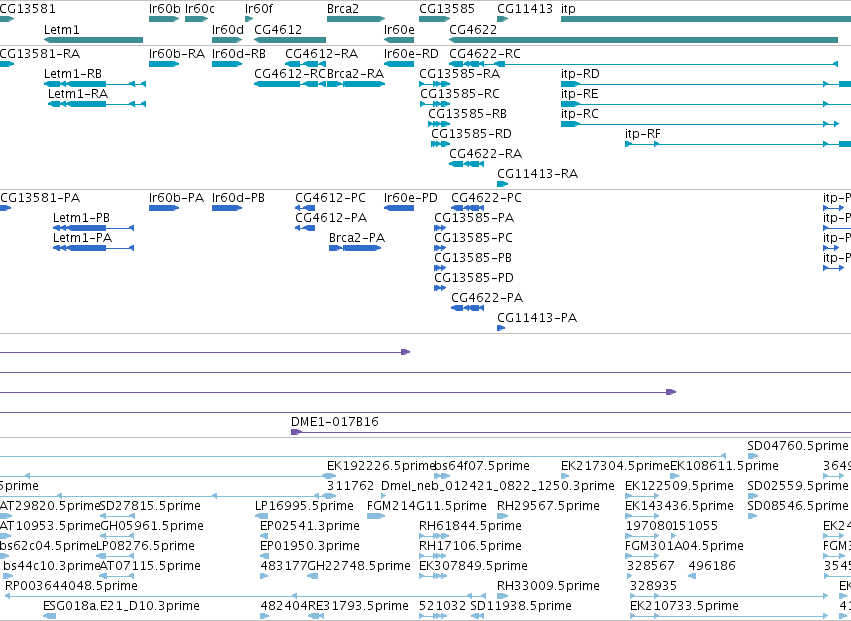
Task: Click transcript CG4622-RC label
Action: coord(485,53)
